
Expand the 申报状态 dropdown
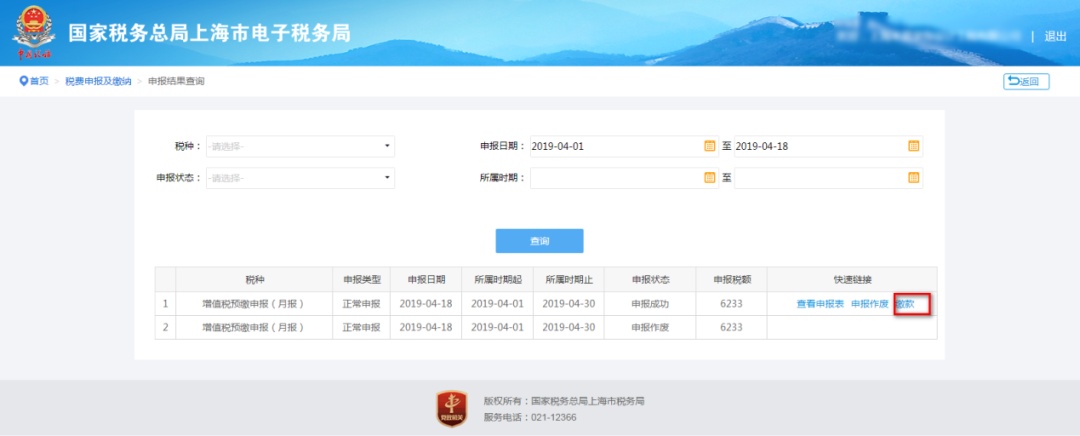[x=387, y=178]
